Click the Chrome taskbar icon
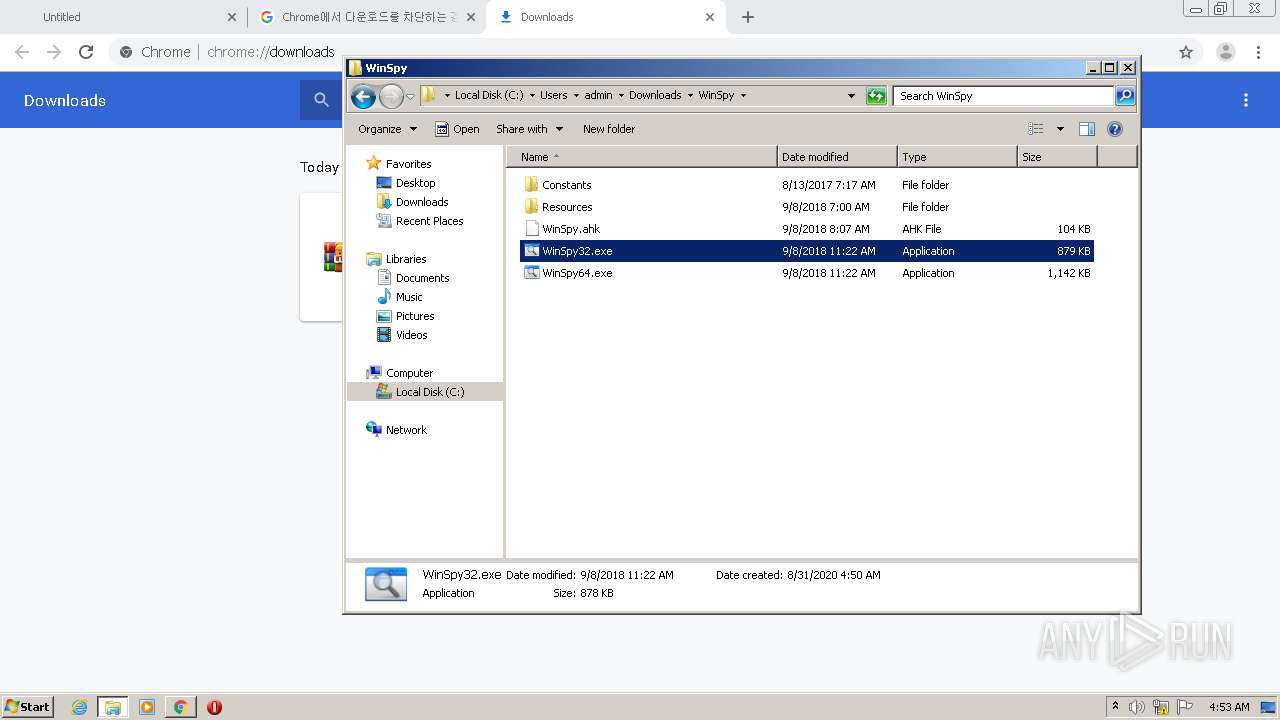The height and width of the screenshot is (720, 1280). [180, 707]
